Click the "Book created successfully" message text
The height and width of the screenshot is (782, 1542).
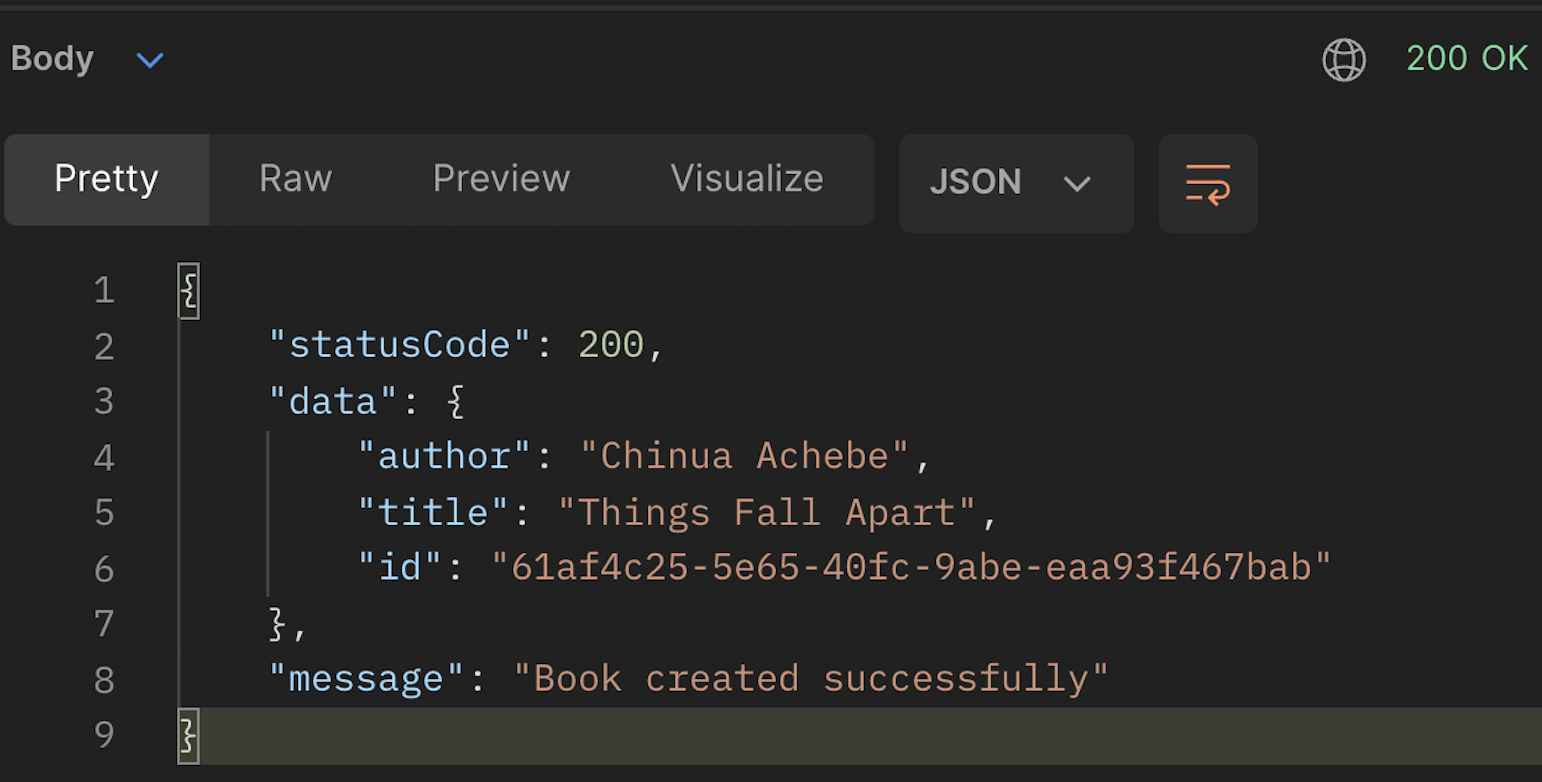click(x=812, y=679)
